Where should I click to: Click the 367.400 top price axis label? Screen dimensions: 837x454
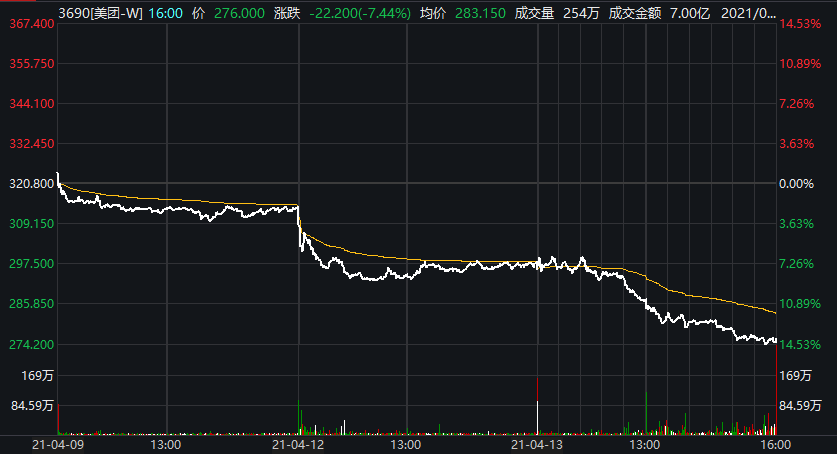point(32,23)
